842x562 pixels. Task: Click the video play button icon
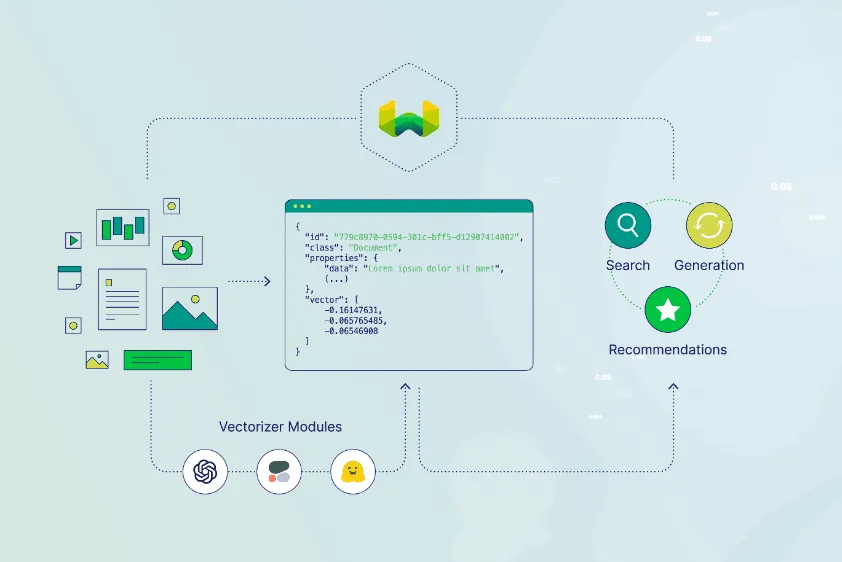[73, 240]
